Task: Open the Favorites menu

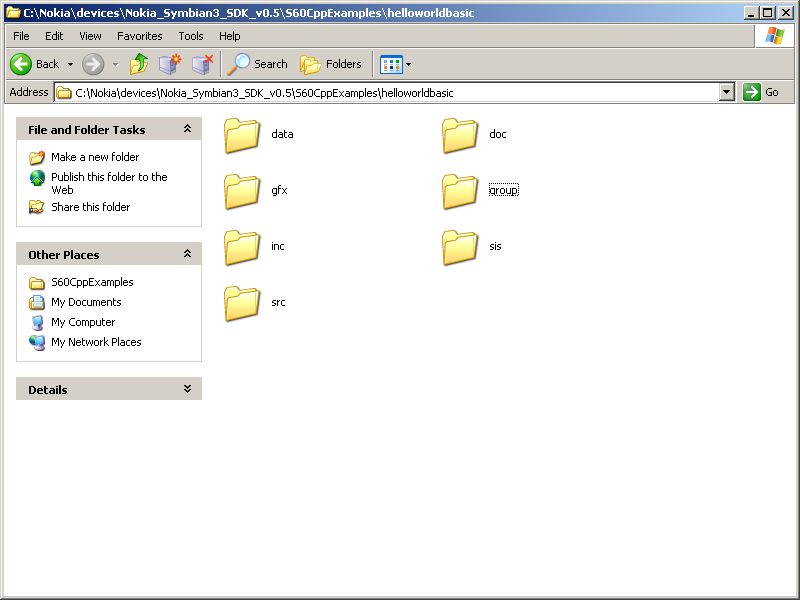Action: (140, 36)
